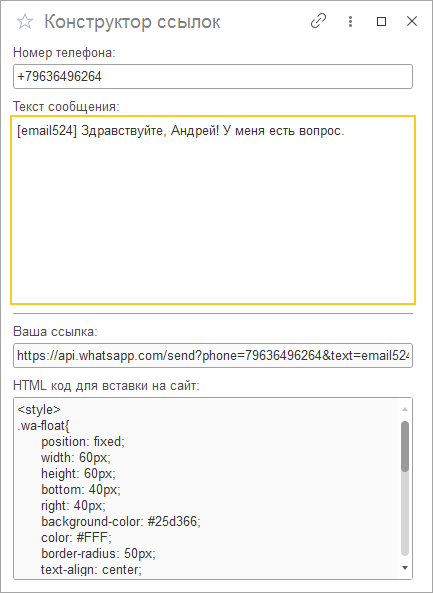The height and width of the screenshot is (593, 433).
Task: Maximize the Конструктор ссылок window
Action: point(382,22)
